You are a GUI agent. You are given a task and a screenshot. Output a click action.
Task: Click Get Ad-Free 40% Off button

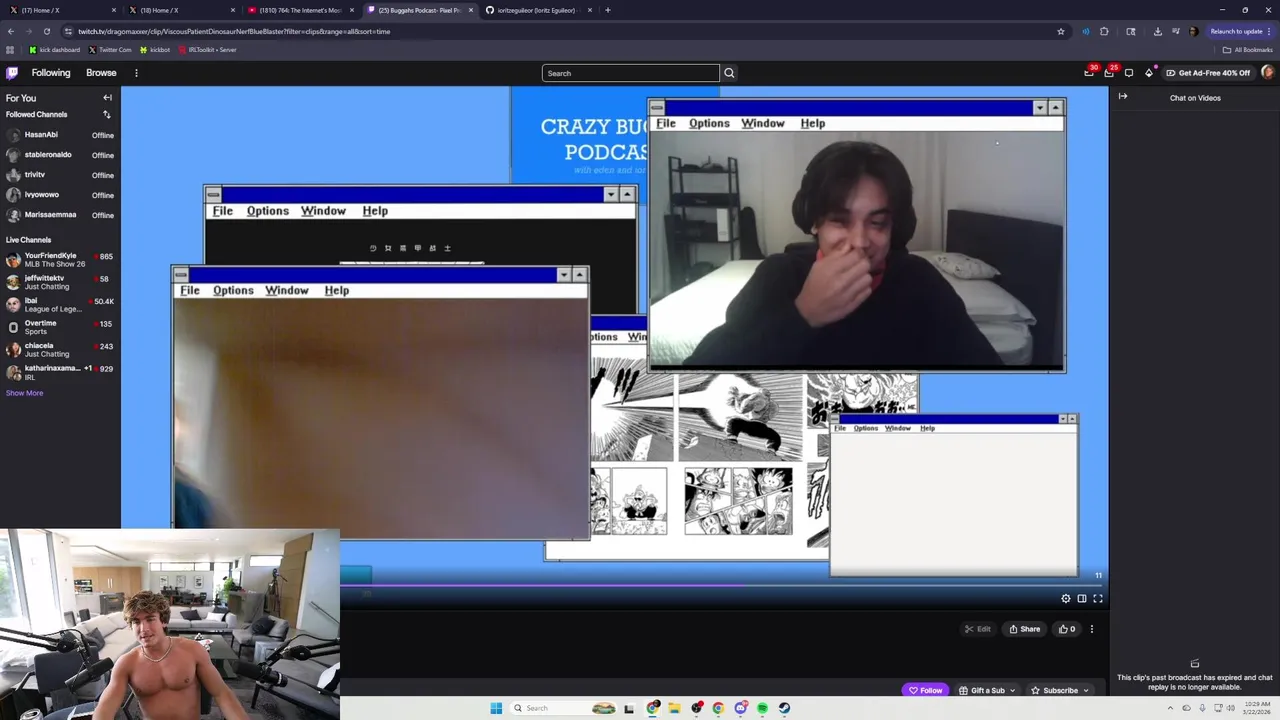point(1208,73)
